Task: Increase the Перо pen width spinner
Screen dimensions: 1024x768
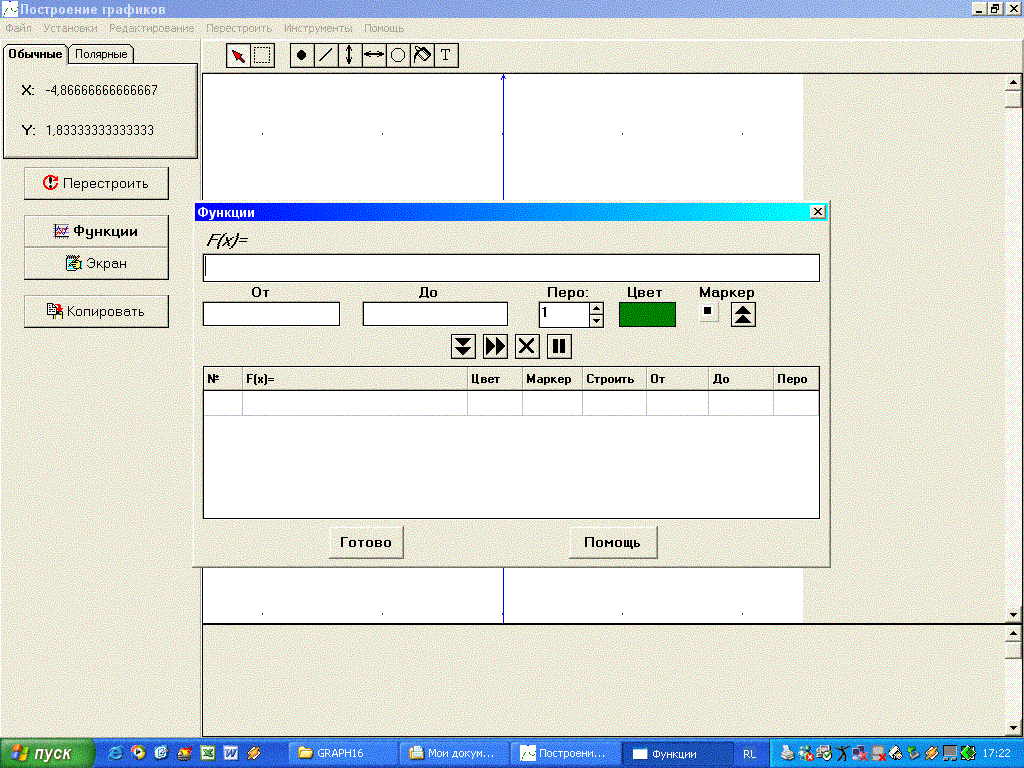Action: (x=597, y=308)
